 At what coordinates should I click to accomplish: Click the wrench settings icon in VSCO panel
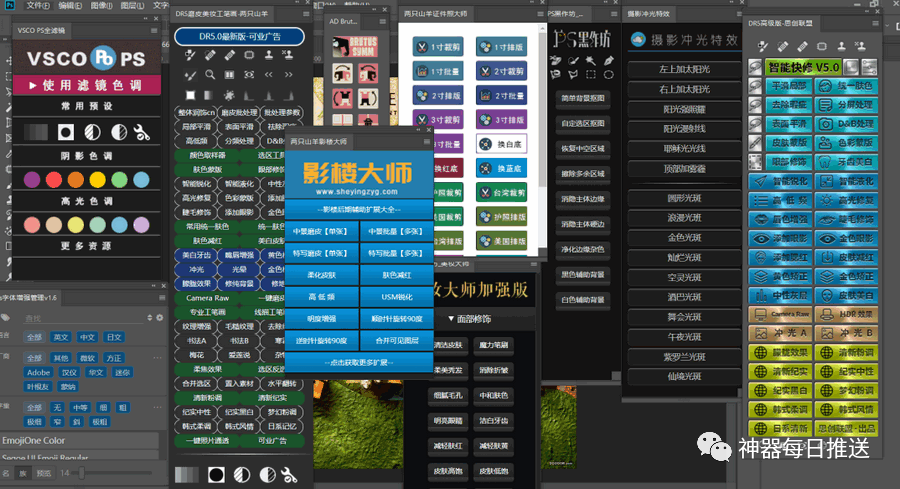click(x=141, y=133)
